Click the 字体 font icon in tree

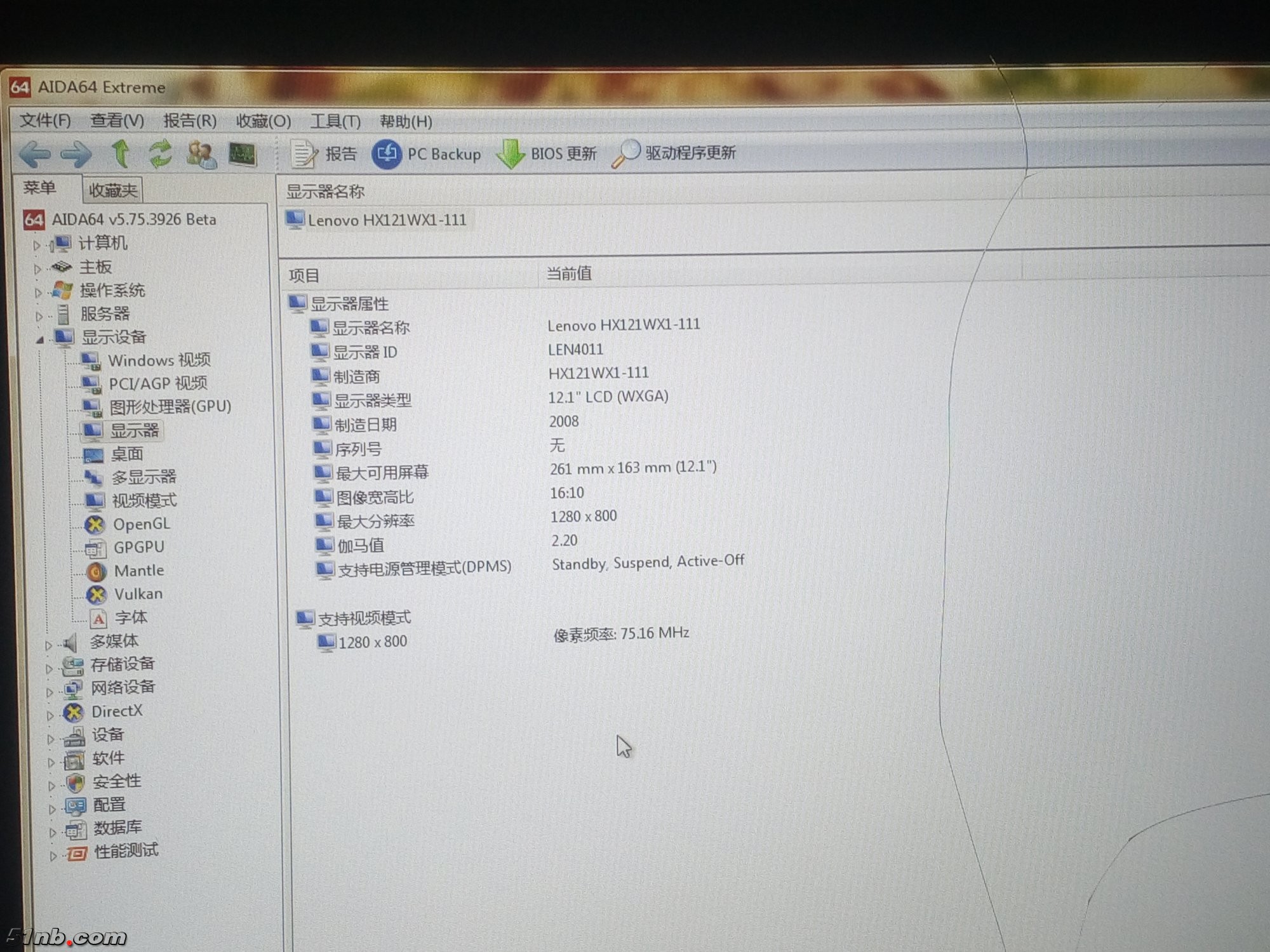point(98,618)
